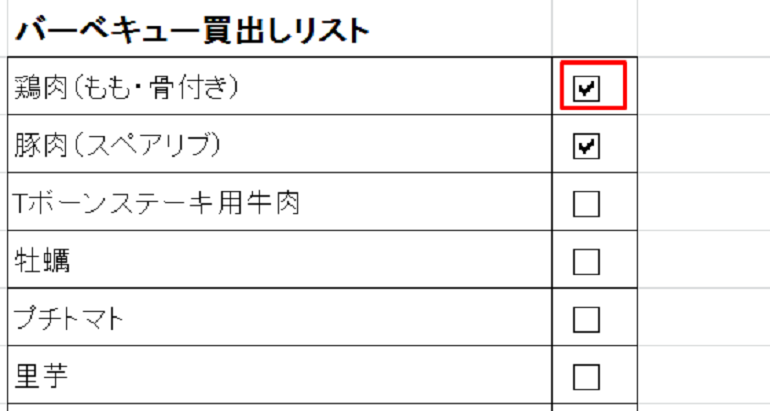Check the 牡蠣 checkbox

click(587, 262)
